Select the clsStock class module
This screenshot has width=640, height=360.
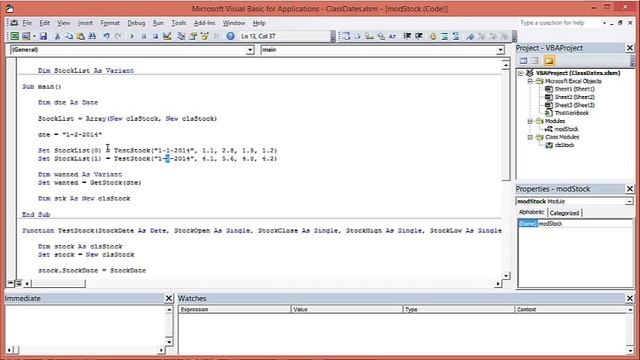pos(564,145)
